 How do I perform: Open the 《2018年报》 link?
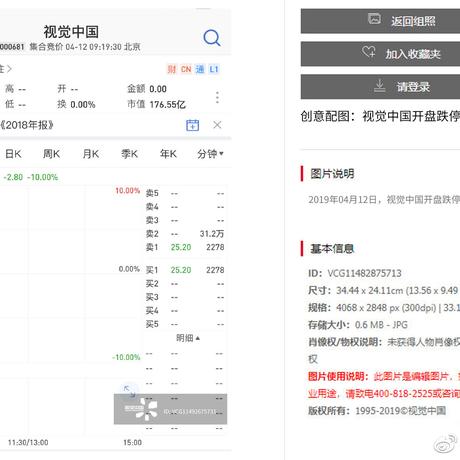27,125
